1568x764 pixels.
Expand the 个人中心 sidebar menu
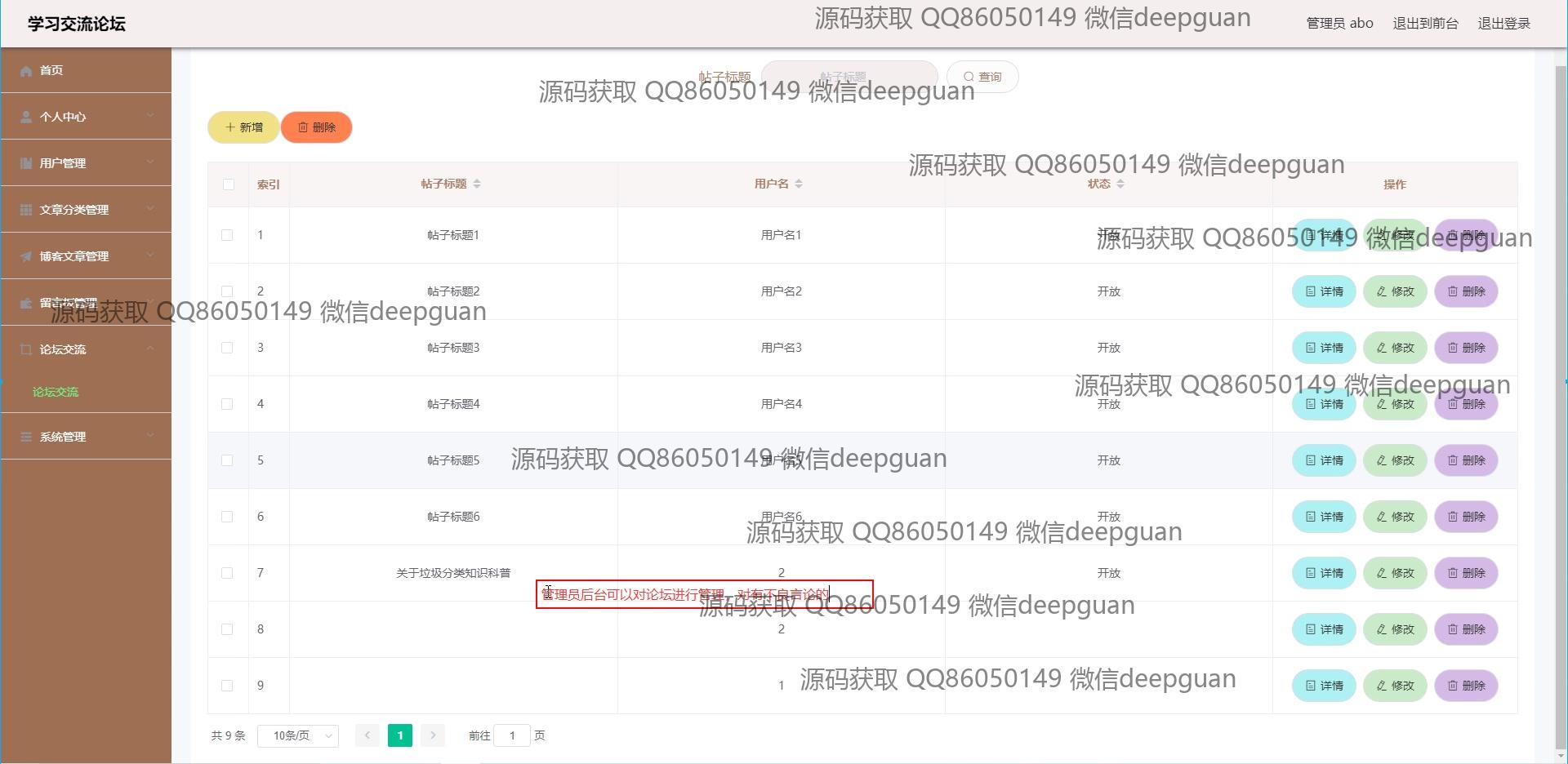[x=86, y=117]
